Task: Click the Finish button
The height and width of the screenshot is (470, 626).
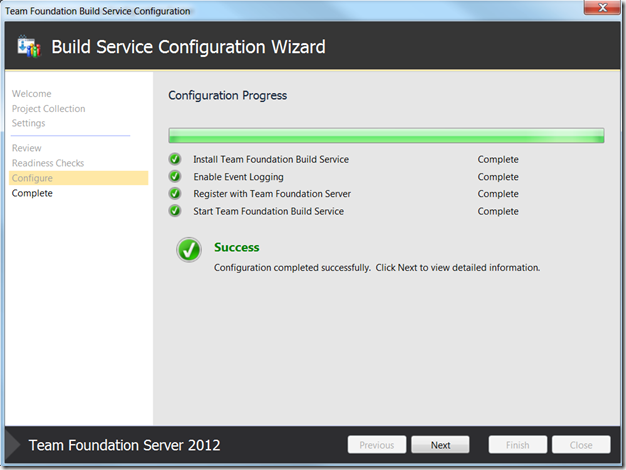Action: pos(517,445)
